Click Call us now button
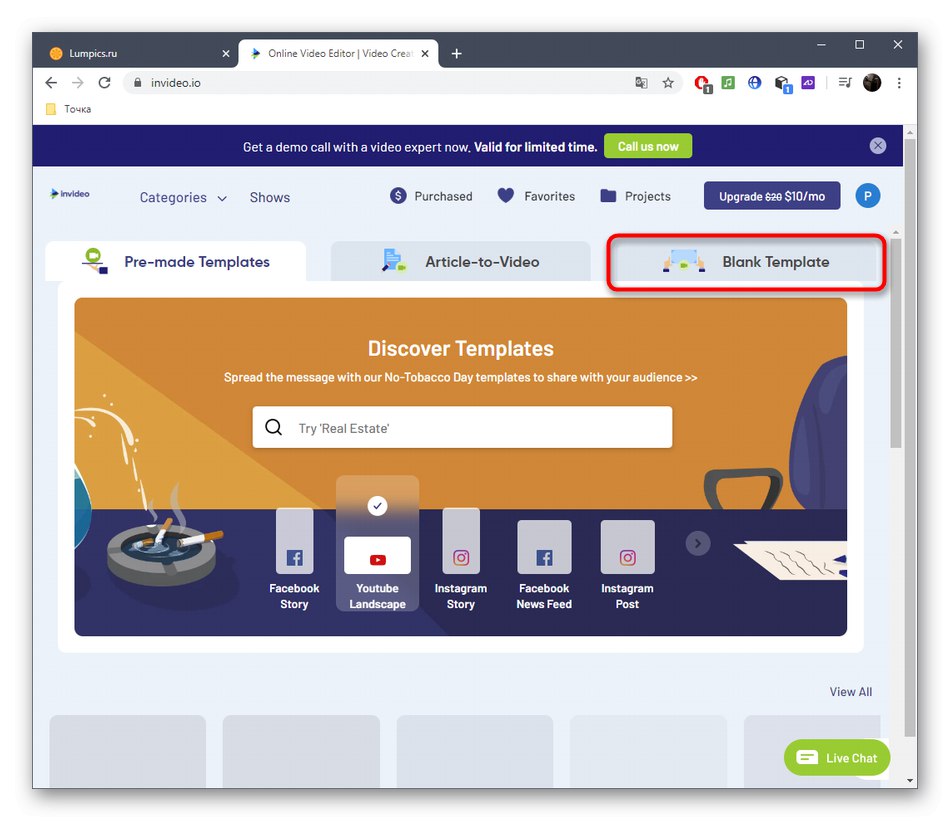 coord(648,146)
